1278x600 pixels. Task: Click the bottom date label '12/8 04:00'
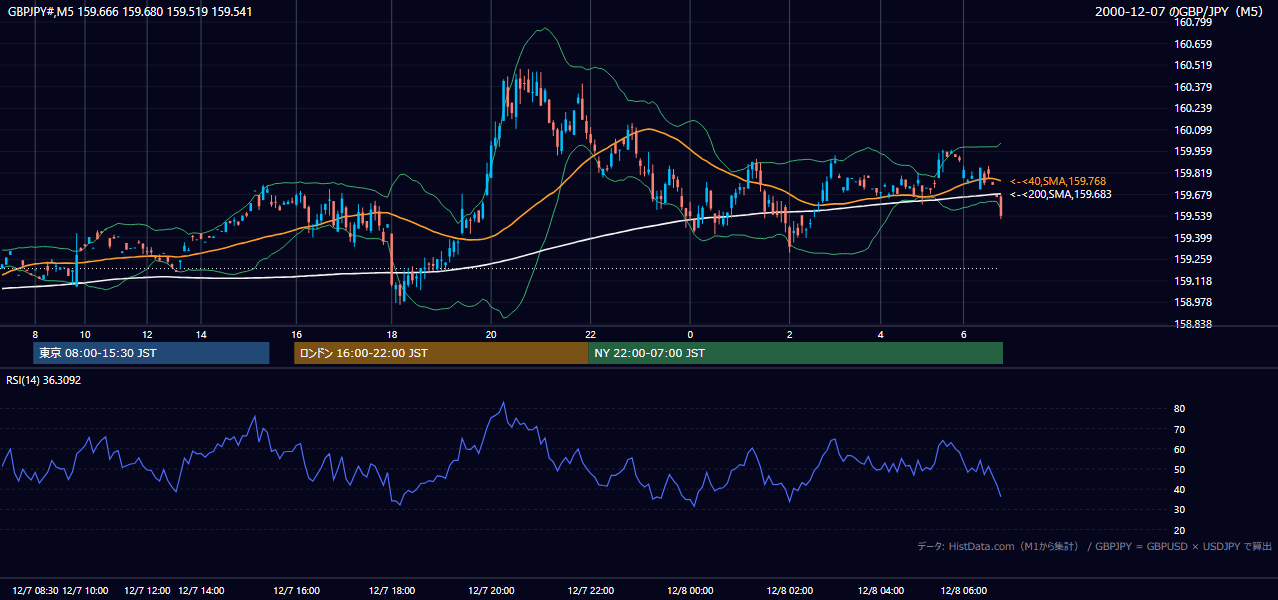point(881,590)
